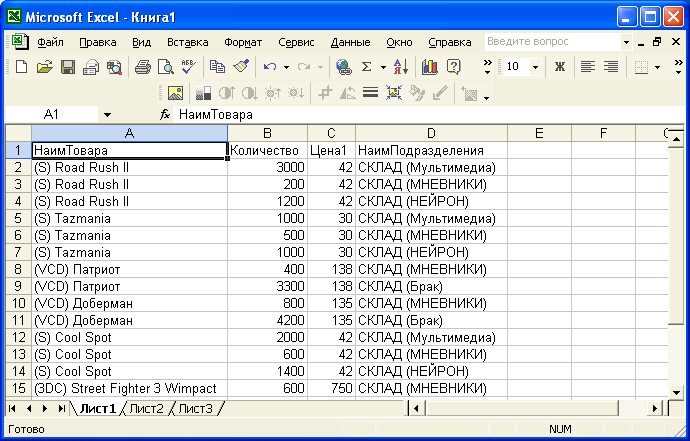Image resolution: width=690 pixels, height=441 pixels.
Task: Click the Redo arrow icon
Action: [304, 67]
